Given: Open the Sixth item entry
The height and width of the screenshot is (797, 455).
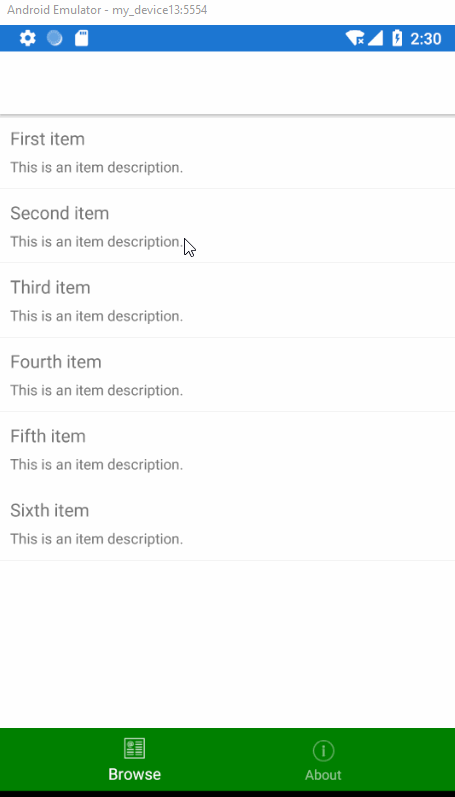Looking at the screenshot, I should click(227, 524).
